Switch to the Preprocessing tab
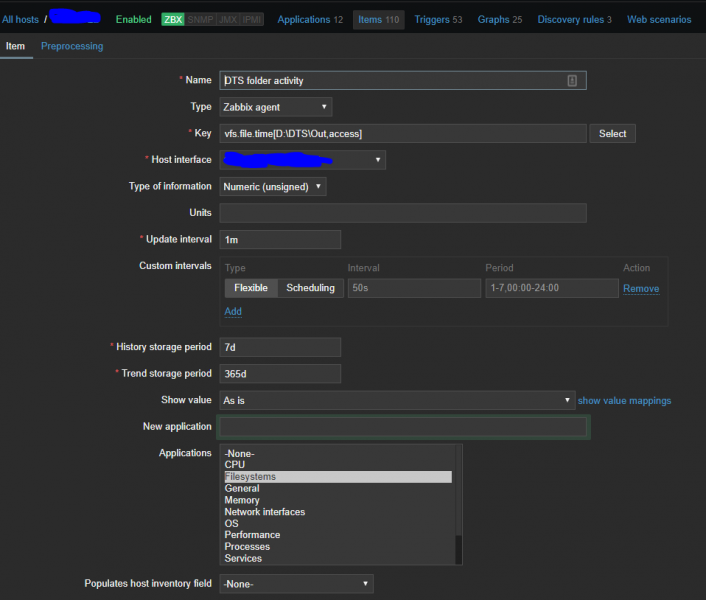The height and width of the screenshot is (600, 706). coord(72,46)
